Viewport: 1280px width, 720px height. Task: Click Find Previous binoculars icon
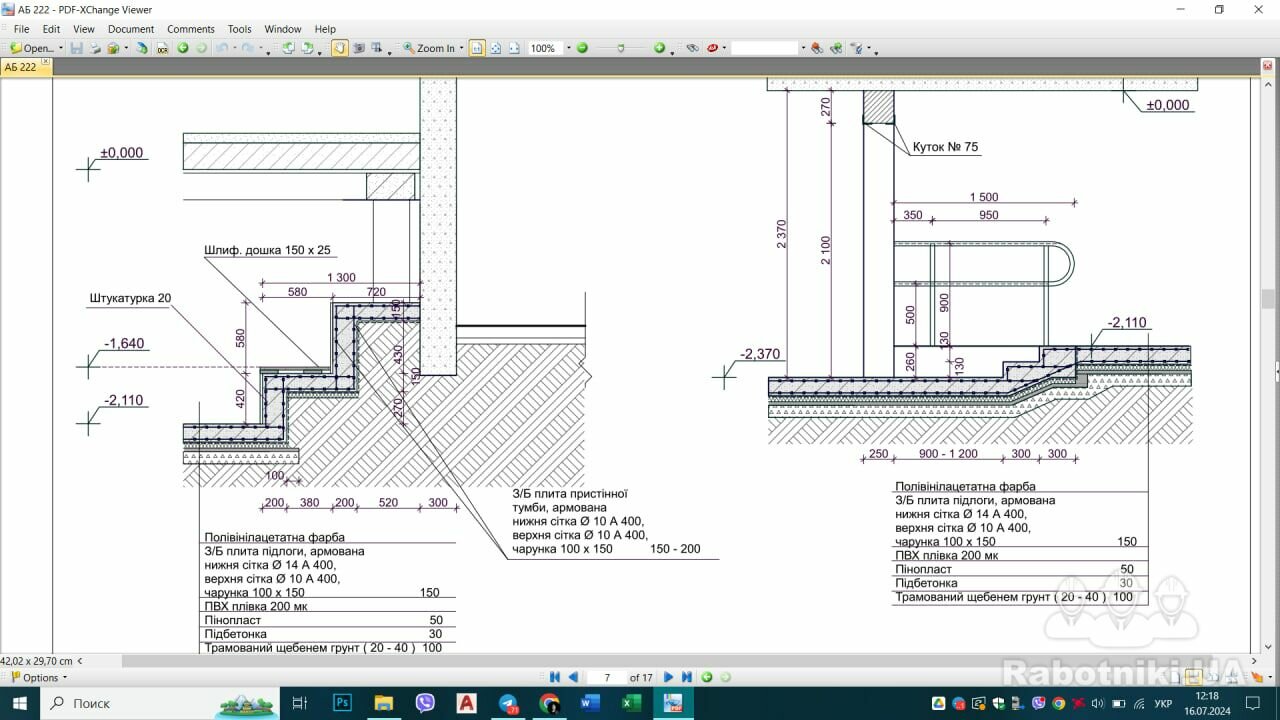(x=817, y=48)
